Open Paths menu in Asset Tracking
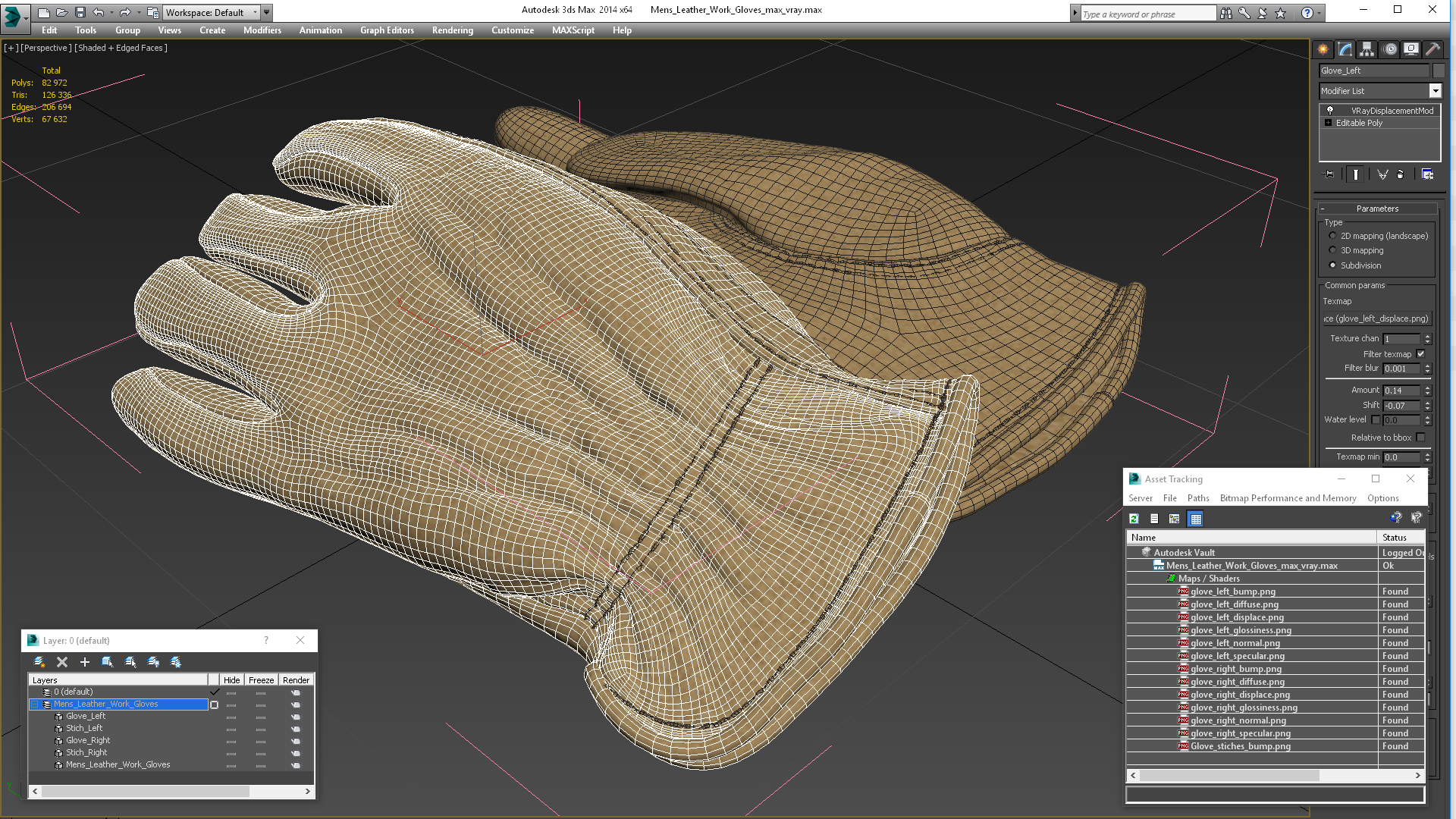Image resolution: width=1456 pixels, height=819 pixels. coord(1198,498)
